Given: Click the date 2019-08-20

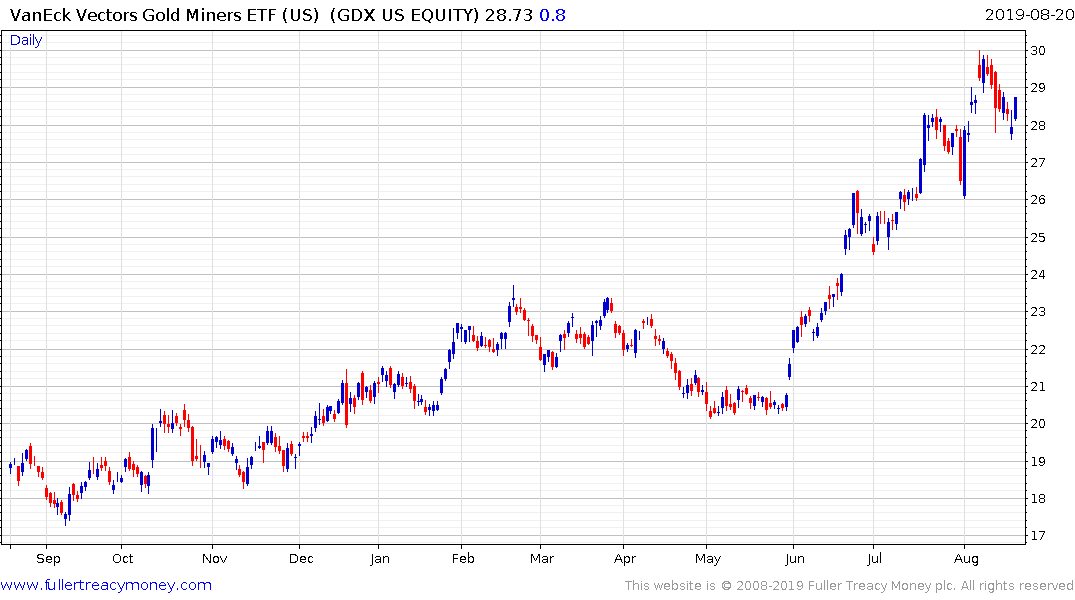Looking at the screenshot, I should [1029, 14].
